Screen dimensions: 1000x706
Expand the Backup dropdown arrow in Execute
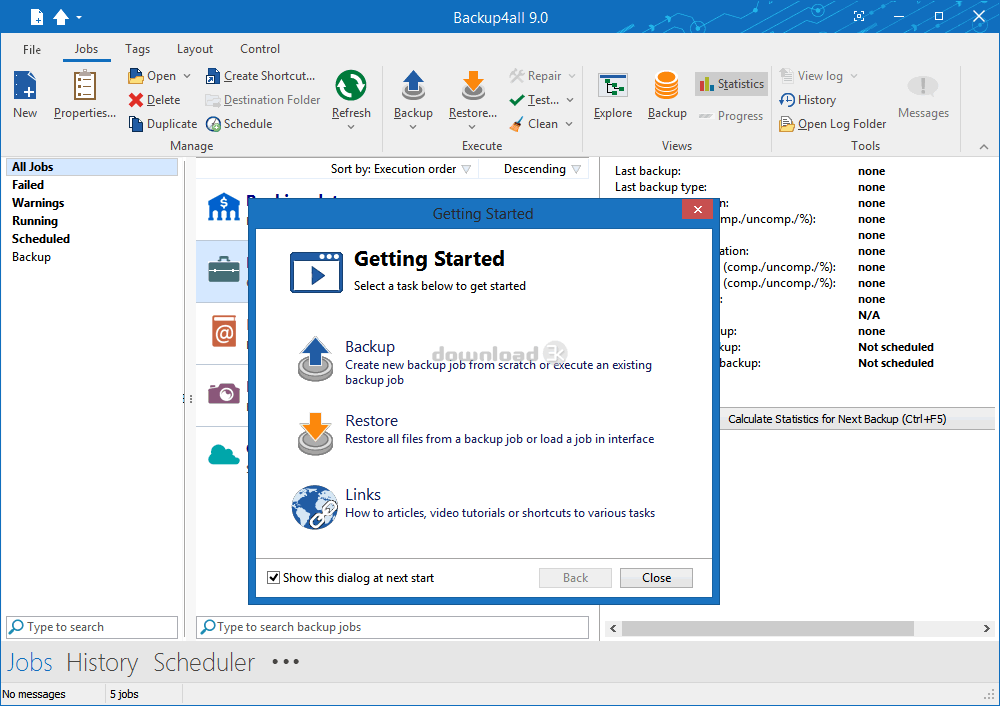point(413,127)
